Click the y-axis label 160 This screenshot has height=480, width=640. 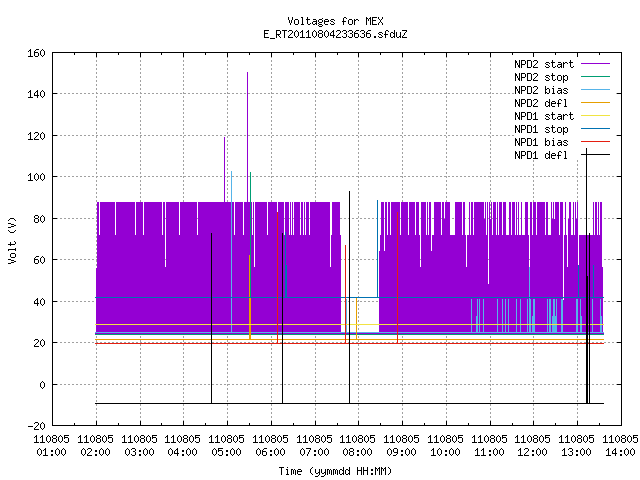[x=36, y=53]
